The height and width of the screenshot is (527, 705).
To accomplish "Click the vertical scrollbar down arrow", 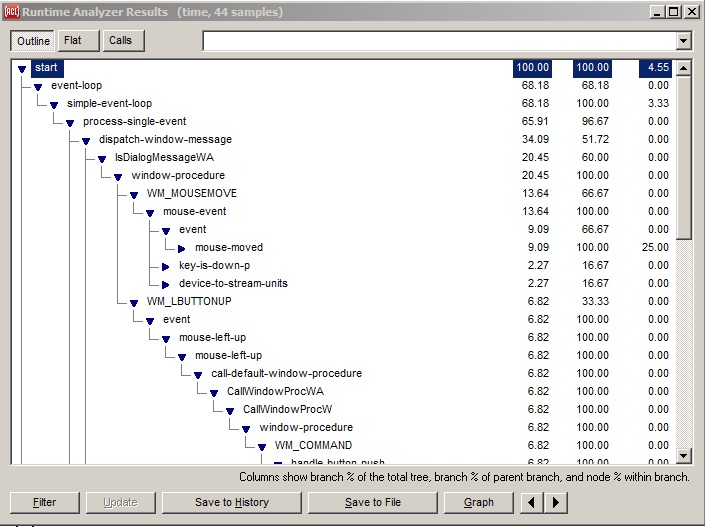I will point(684,456).
